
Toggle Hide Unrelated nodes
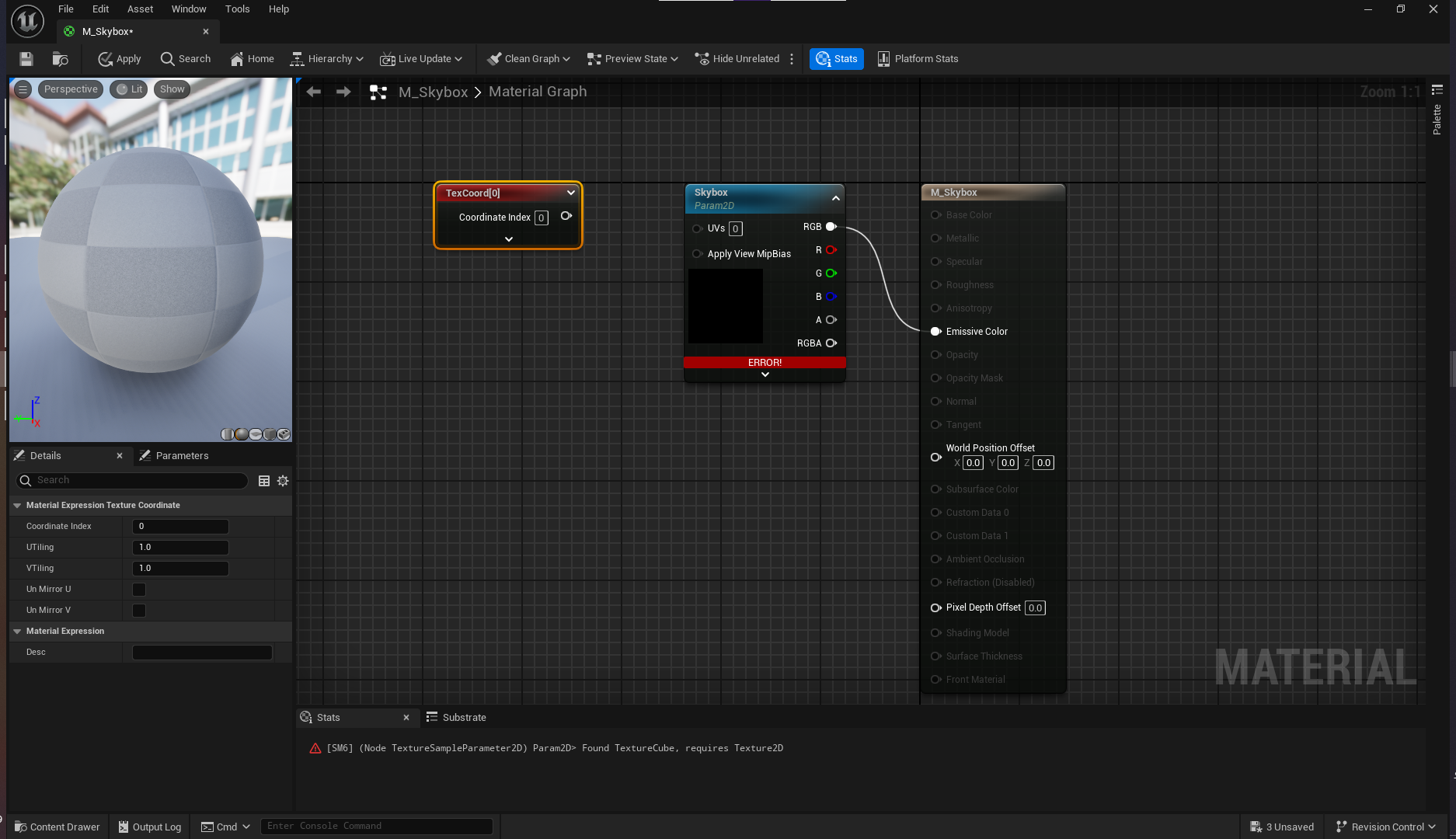click(x=737, y=59)
